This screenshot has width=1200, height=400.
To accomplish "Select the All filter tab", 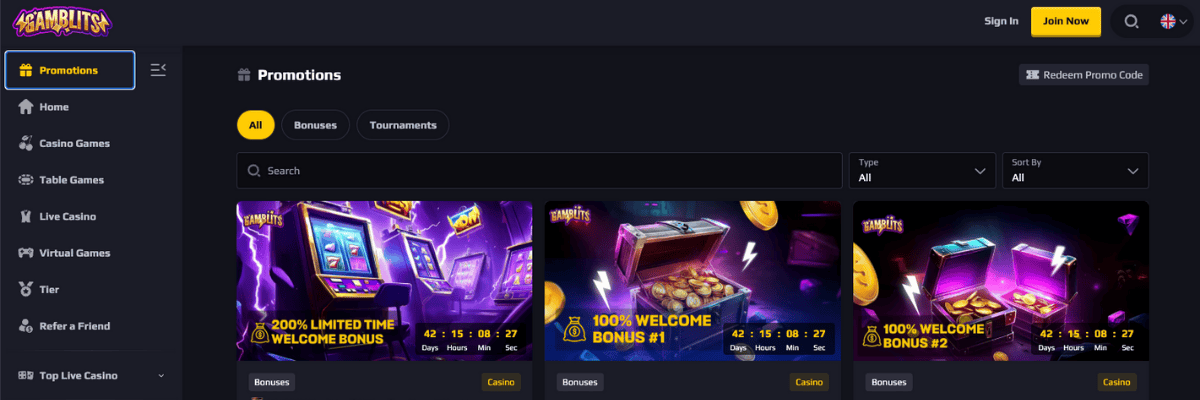I will coord(256,125).
